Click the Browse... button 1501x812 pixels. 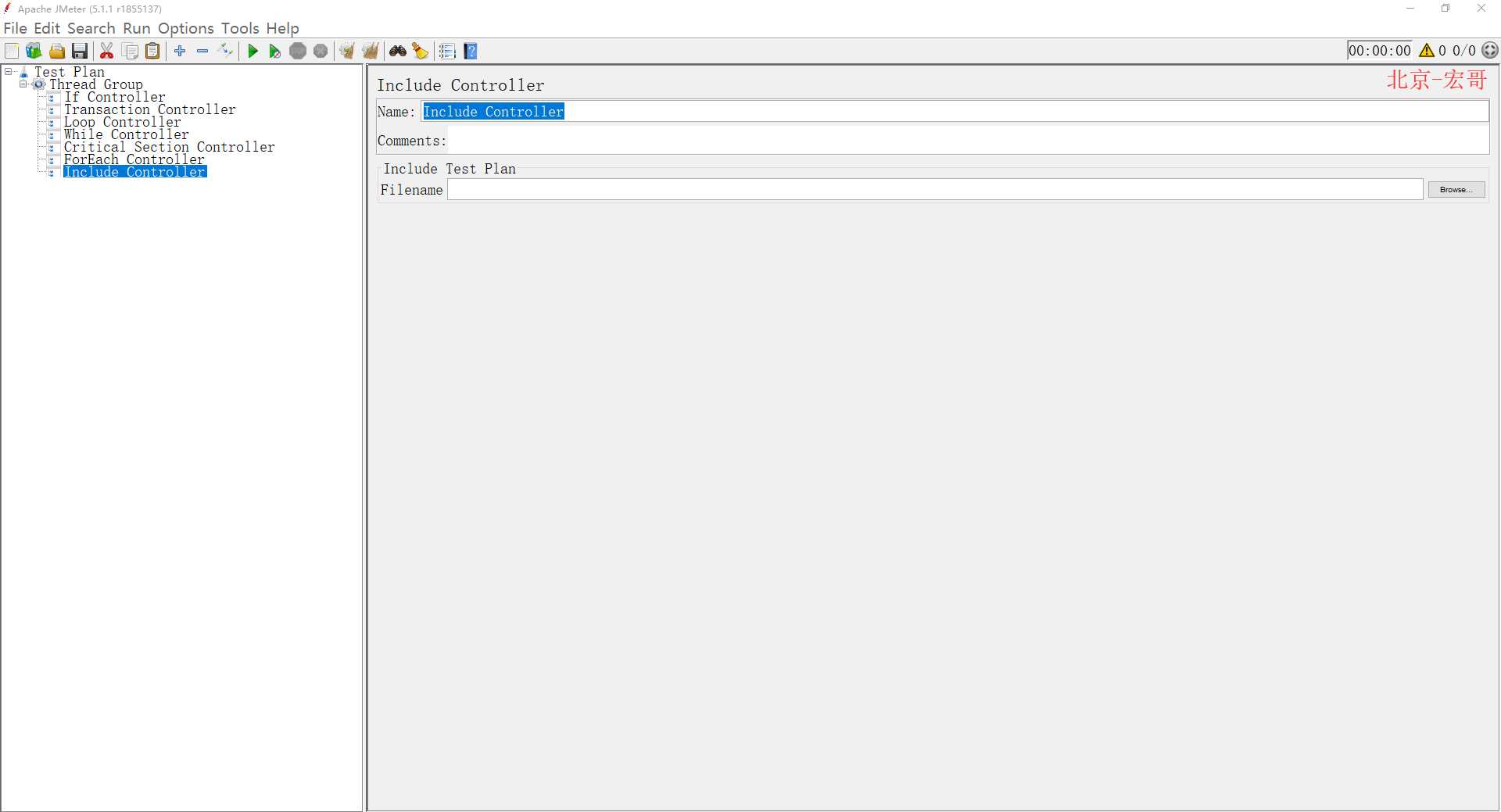click(1456, 190)
